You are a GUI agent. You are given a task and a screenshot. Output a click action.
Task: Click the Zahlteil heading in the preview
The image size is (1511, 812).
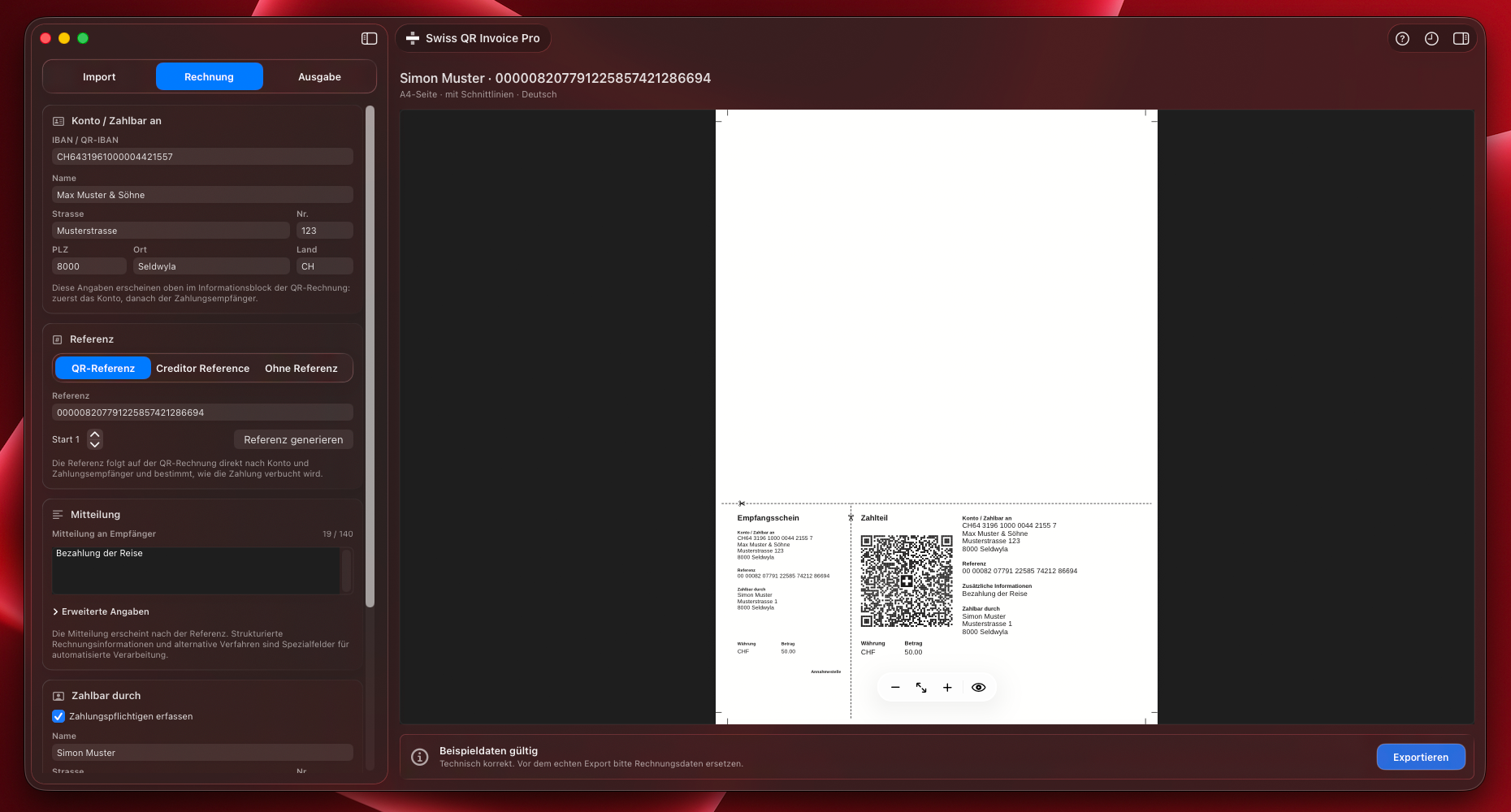click(x=874, y=518)
